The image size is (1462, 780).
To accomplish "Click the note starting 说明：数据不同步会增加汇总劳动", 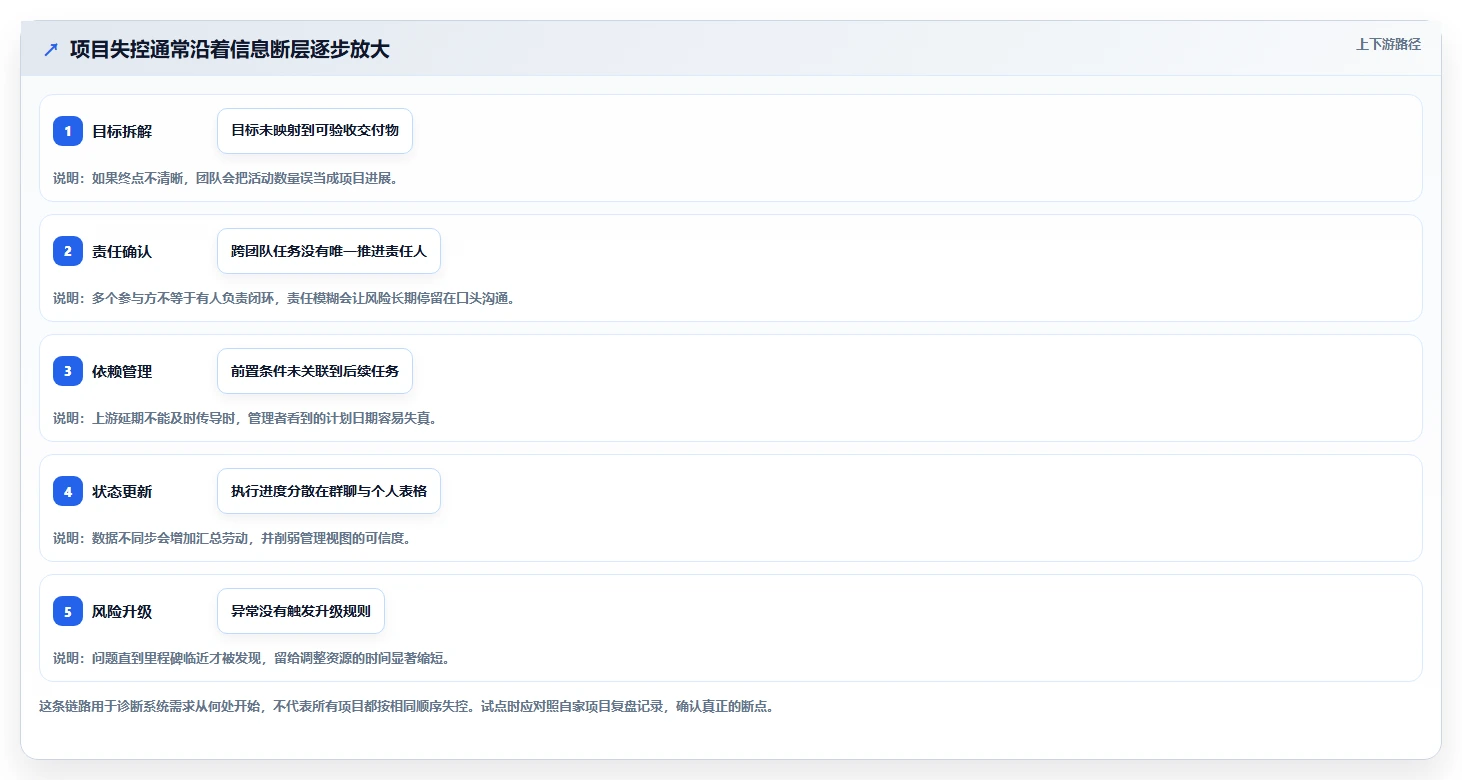I will [x=233, y=538].
